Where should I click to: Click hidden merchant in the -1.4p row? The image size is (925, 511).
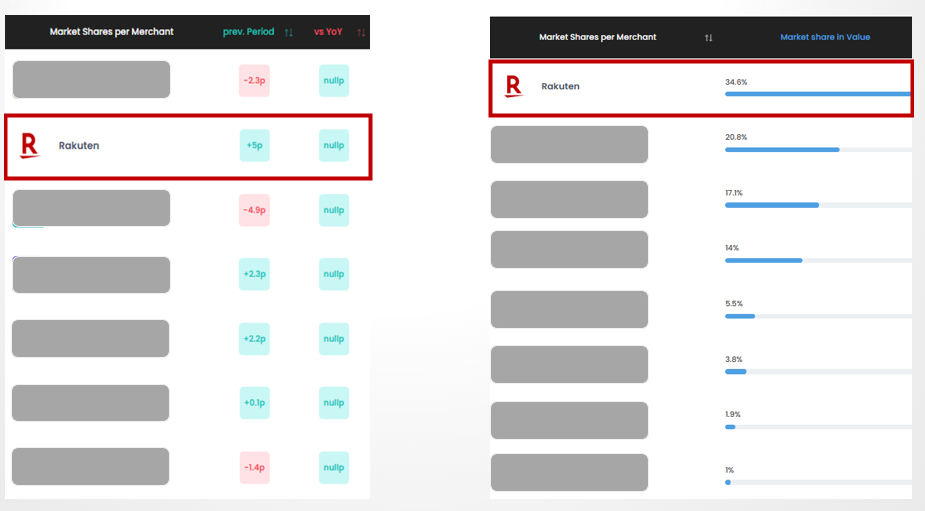[90, 467]
